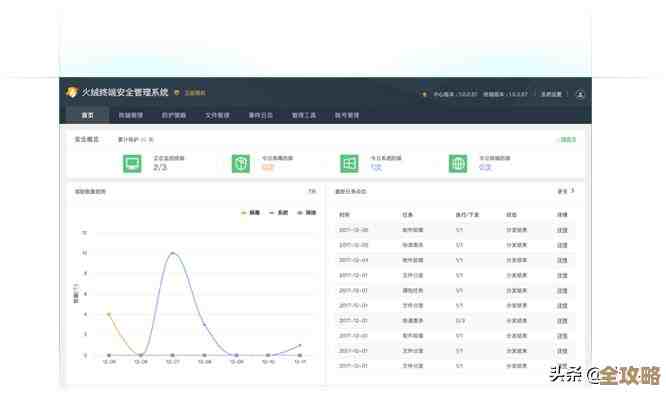This screenshot has width=666, height=394.
Task: Click the 时间 column header
Action: tap(344, 215)
